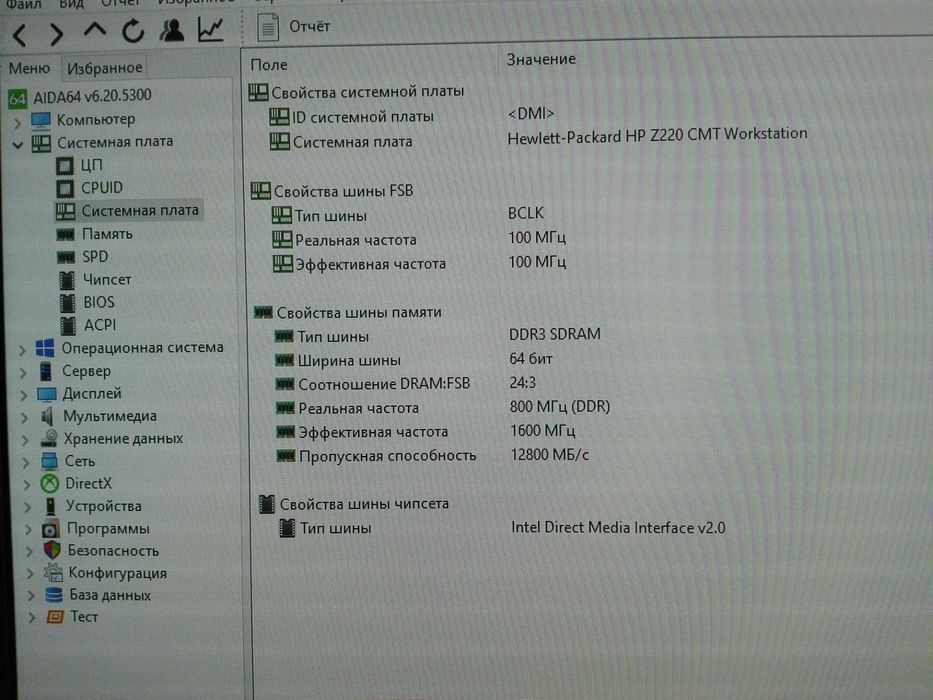Viewport: 933px width, 700px height.
Task: Click the Компьютер monitor icon
Action: (x=40, y=120)
